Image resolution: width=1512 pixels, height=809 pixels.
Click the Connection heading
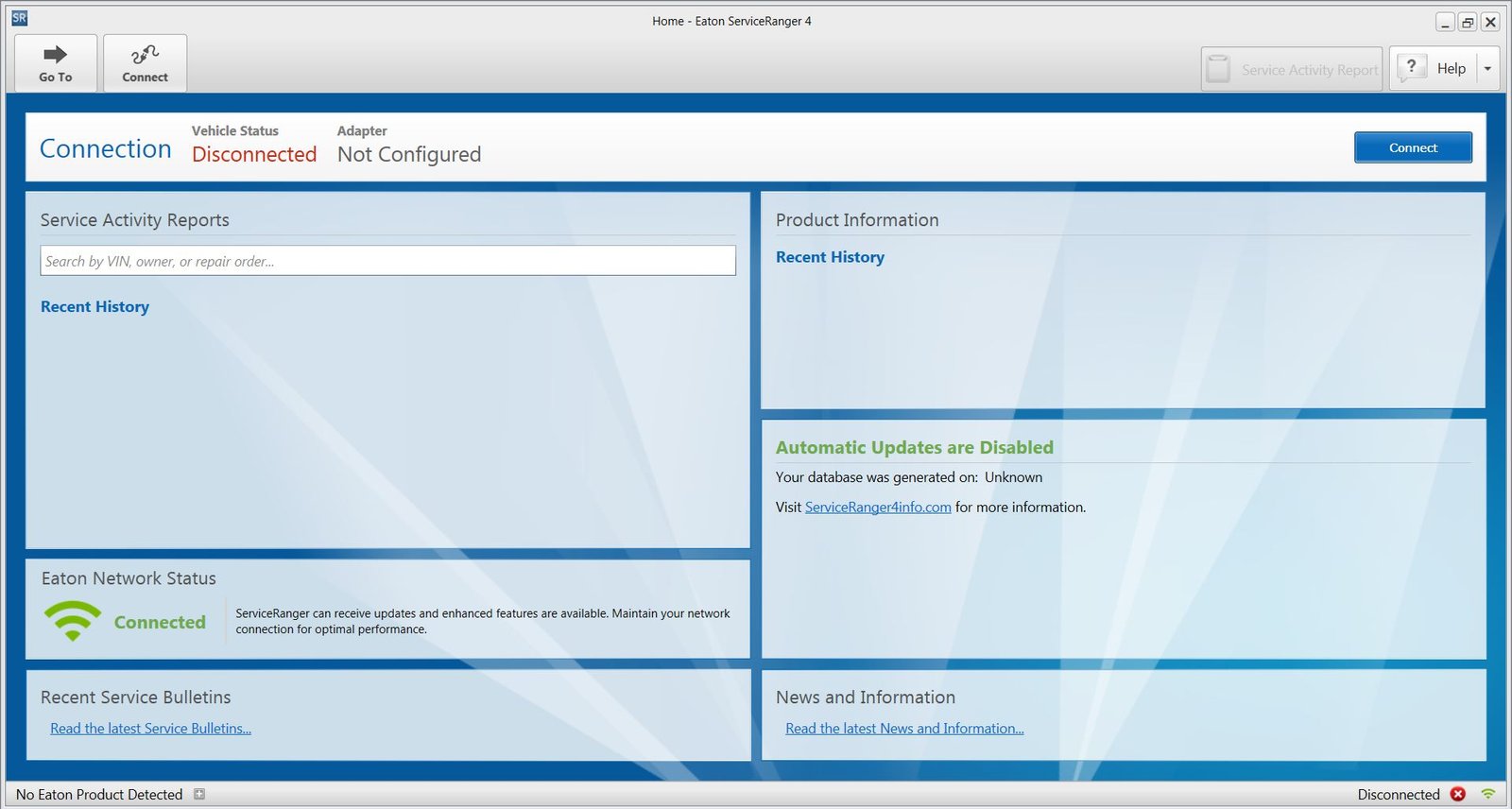106,148
